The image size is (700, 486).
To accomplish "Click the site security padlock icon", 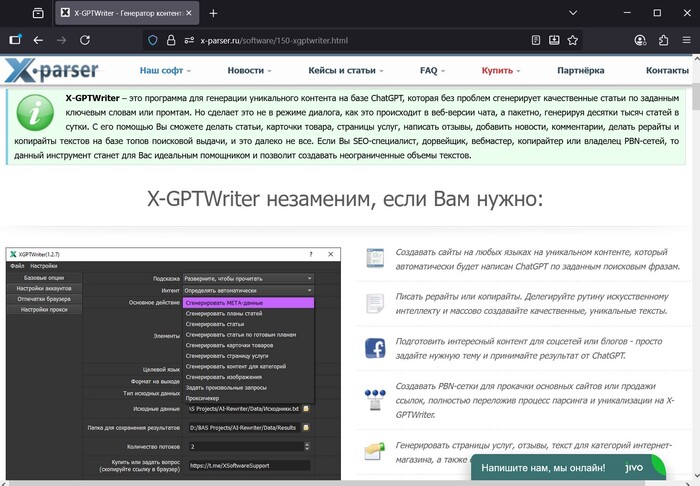I will pyautogui.click(x=171, y=40).
